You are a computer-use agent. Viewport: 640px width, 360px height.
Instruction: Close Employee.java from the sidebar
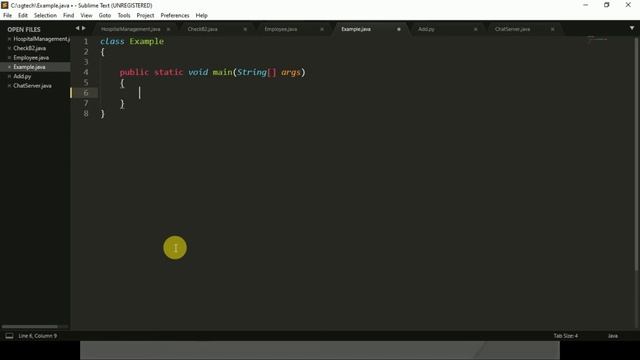pyautogui.click(x=9, y=58)
